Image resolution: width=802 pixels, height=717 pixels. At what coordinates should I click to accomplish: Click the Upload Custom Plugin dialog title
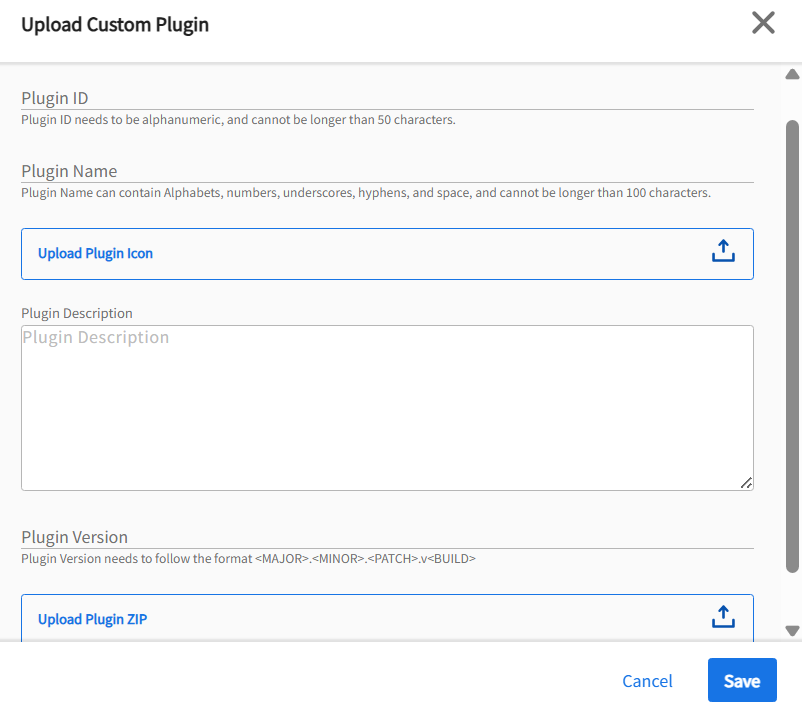tap(115, 25)
